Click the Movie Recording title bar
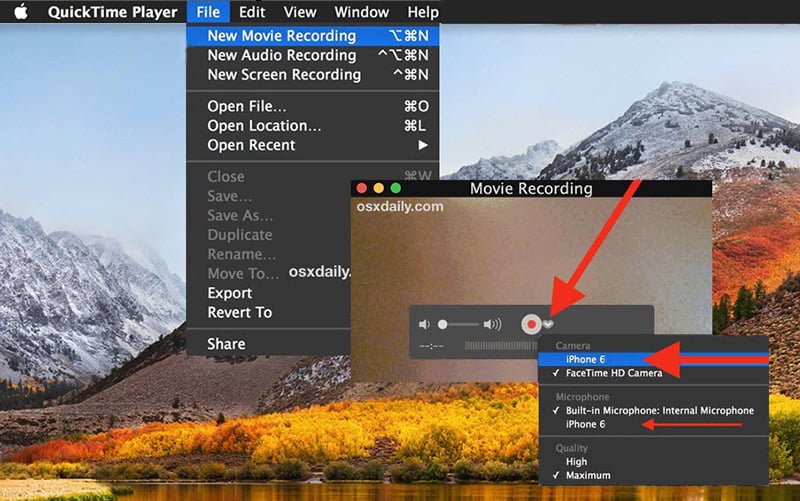The width and height of the screenshot is (800, 501). (x=531, y=188)
